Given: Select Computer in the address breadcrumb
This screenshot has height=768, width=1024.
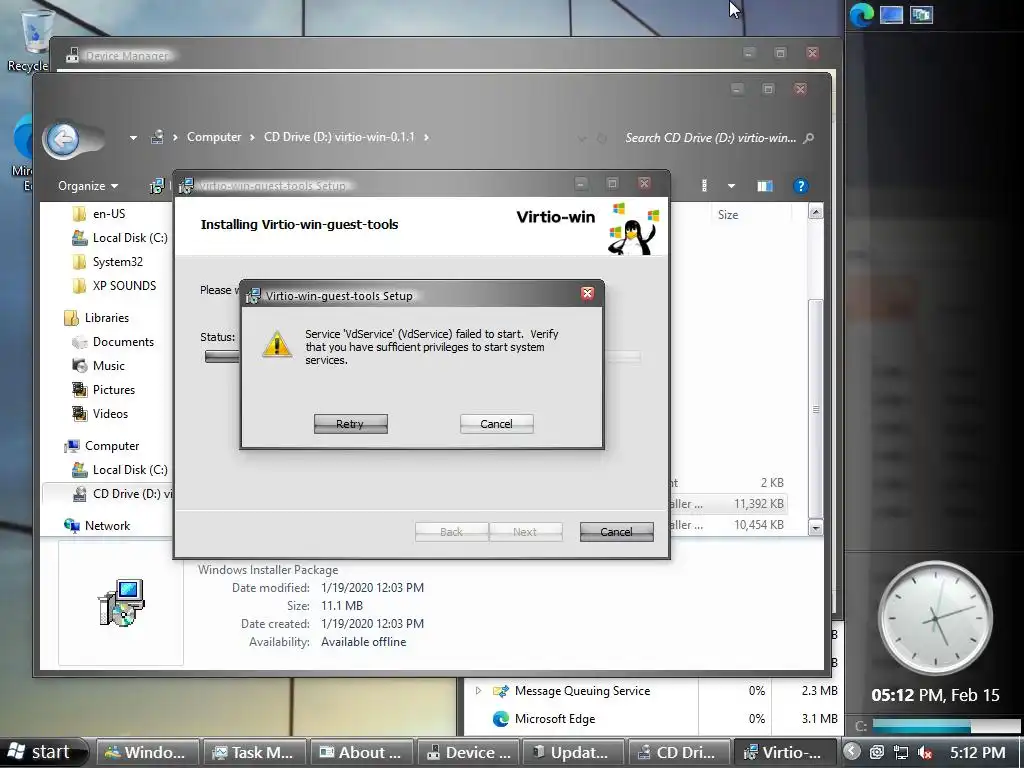Looking at the screenshot, I should tap(214, 137).
